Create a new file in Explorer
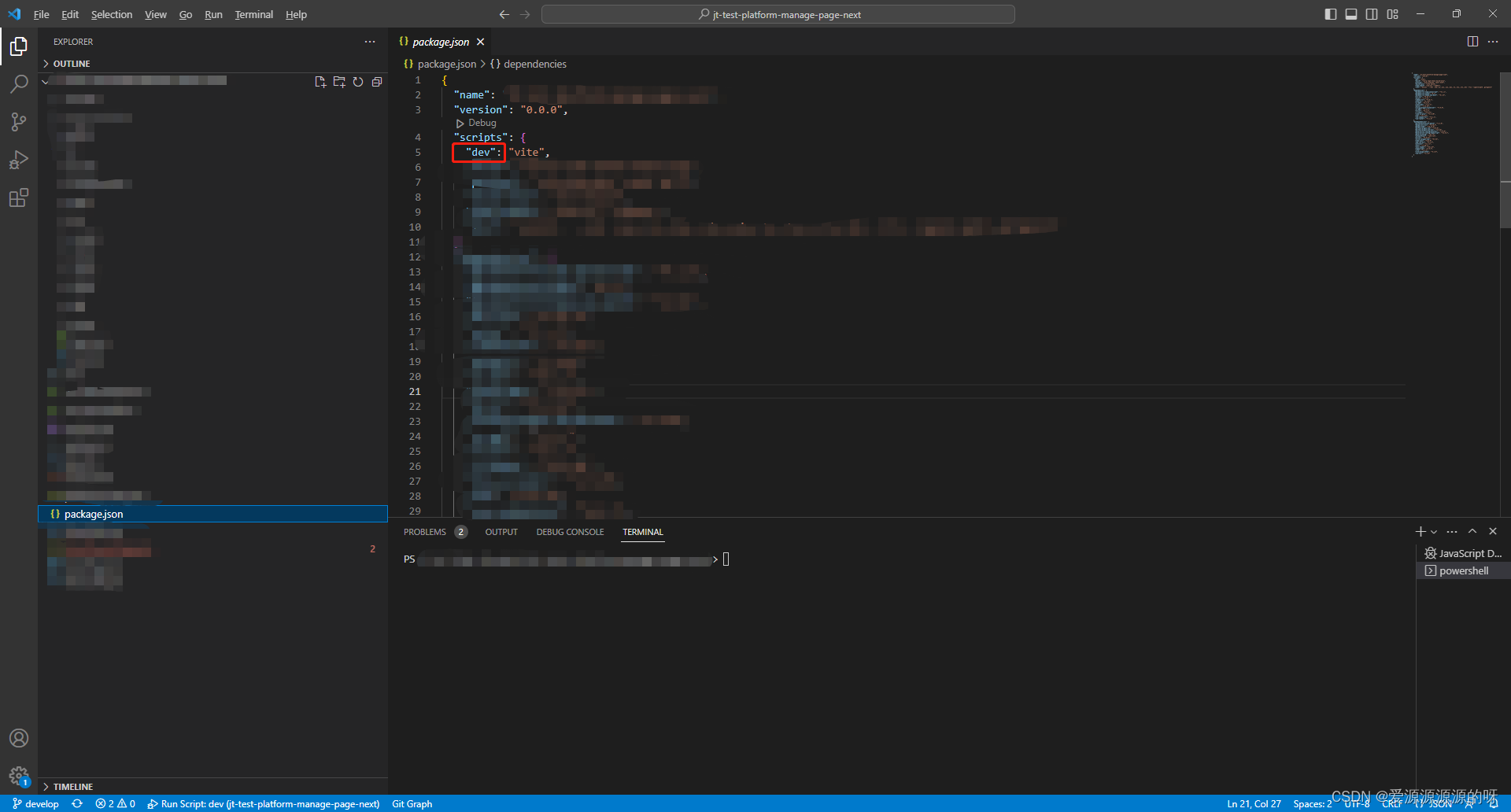Screen dimensions: 1511x812 320,82
